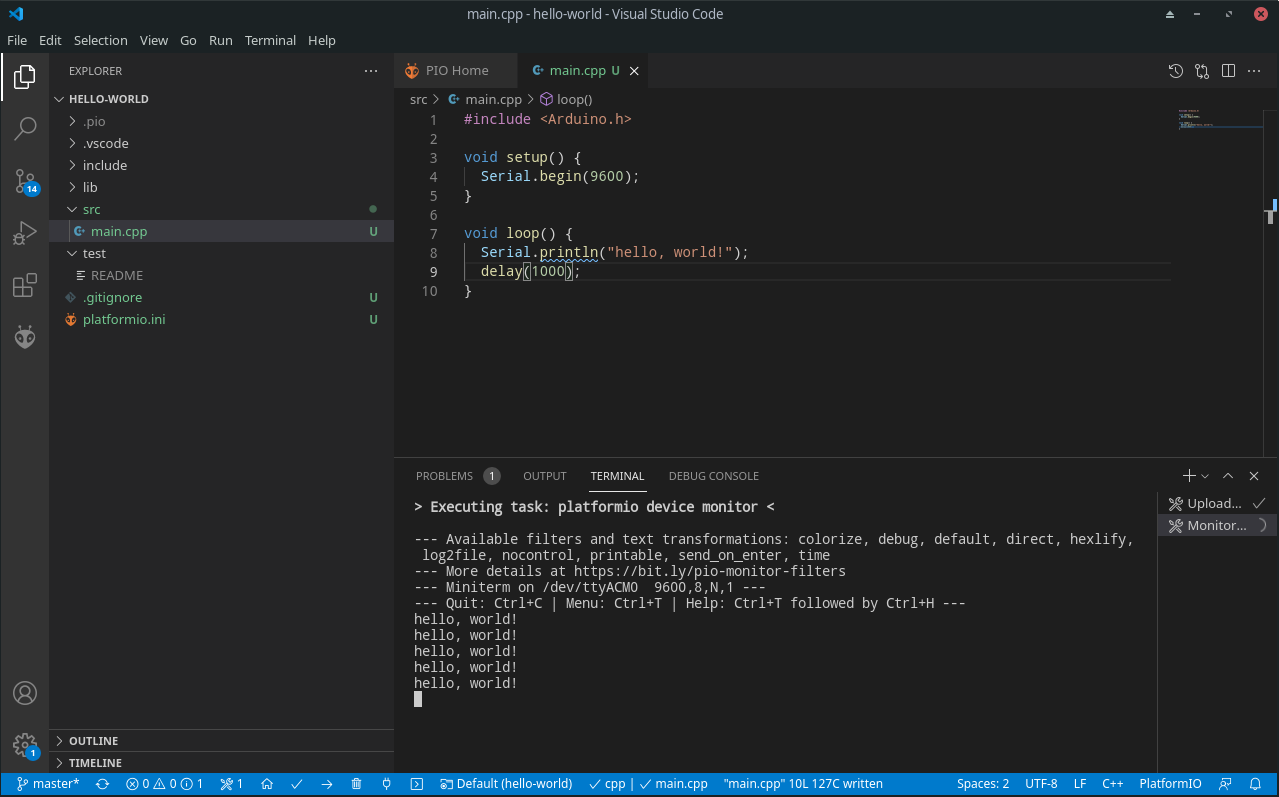Open the PlatformIO alien icon view
This screenshot has width=1279, height=797.
pos(25,338)
